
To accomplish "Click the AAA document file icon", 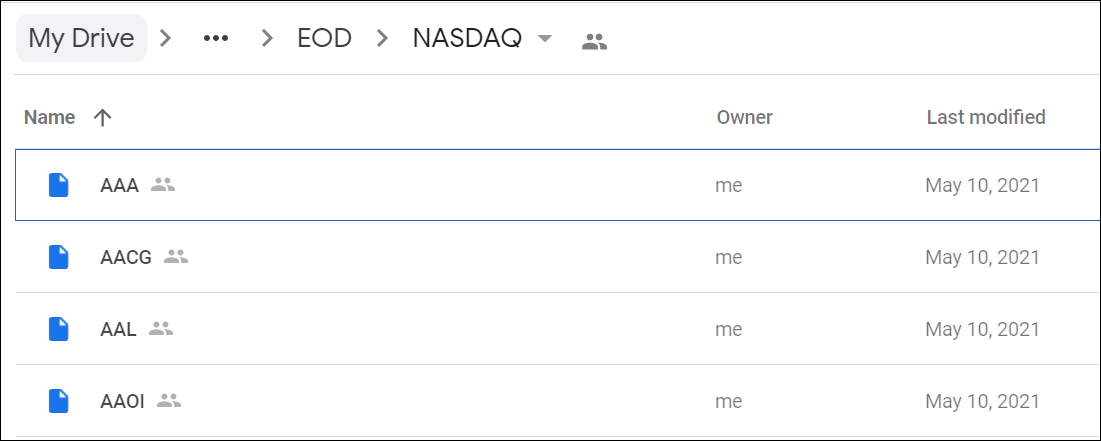I will 58,185.
